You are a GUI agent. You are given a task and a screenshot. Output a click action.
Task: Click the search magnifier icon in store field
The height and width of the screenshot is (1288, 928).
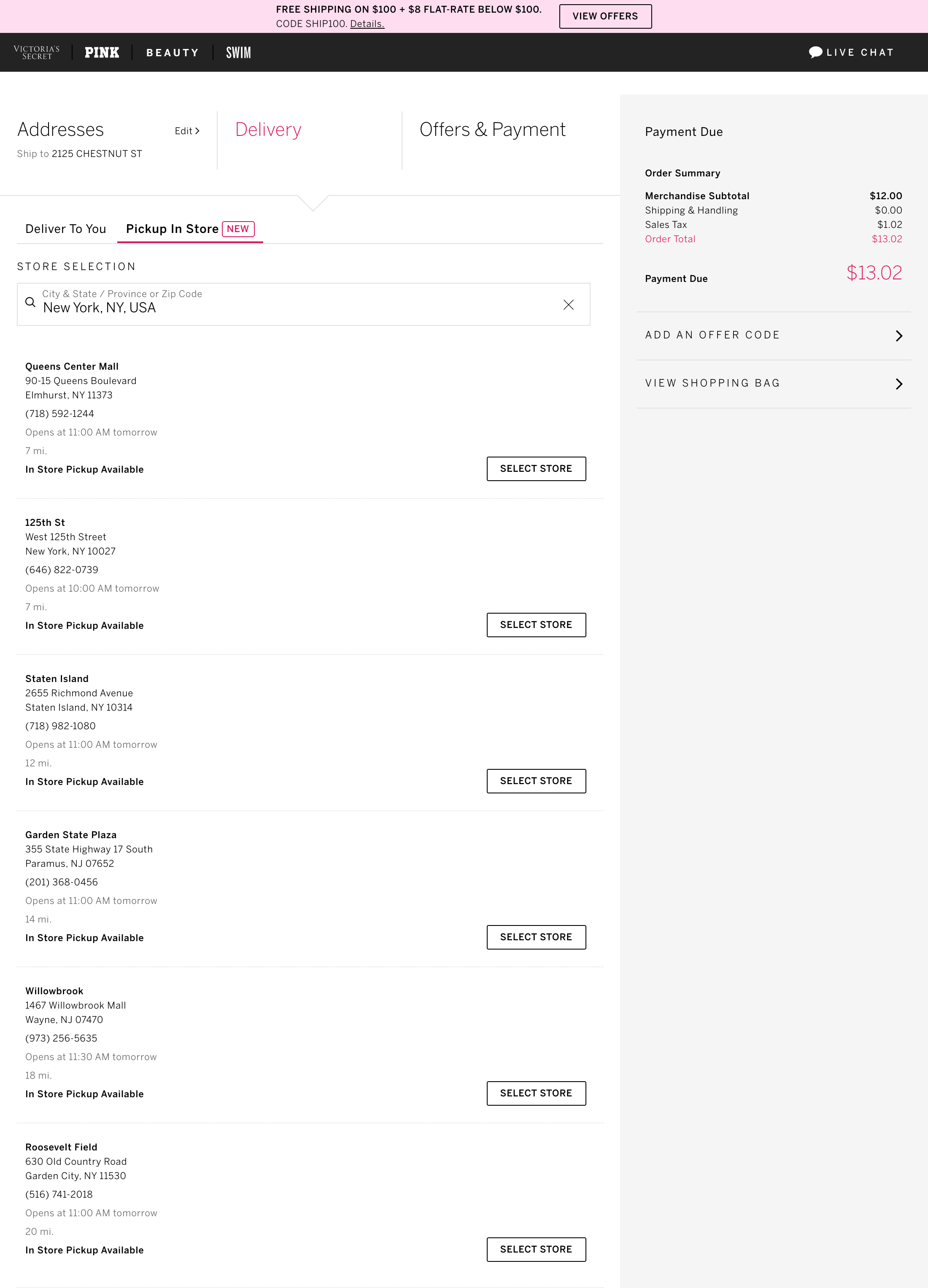click(31, 303)
